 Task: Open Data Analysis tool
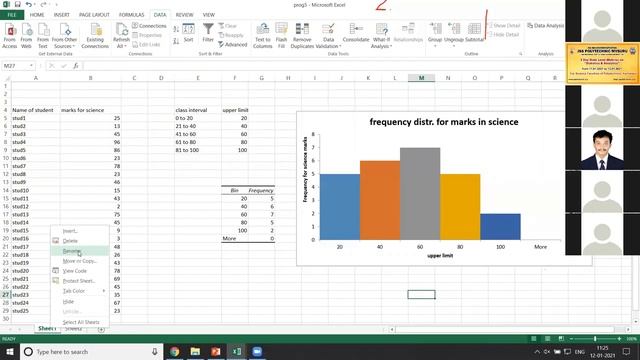pos(545,26)
